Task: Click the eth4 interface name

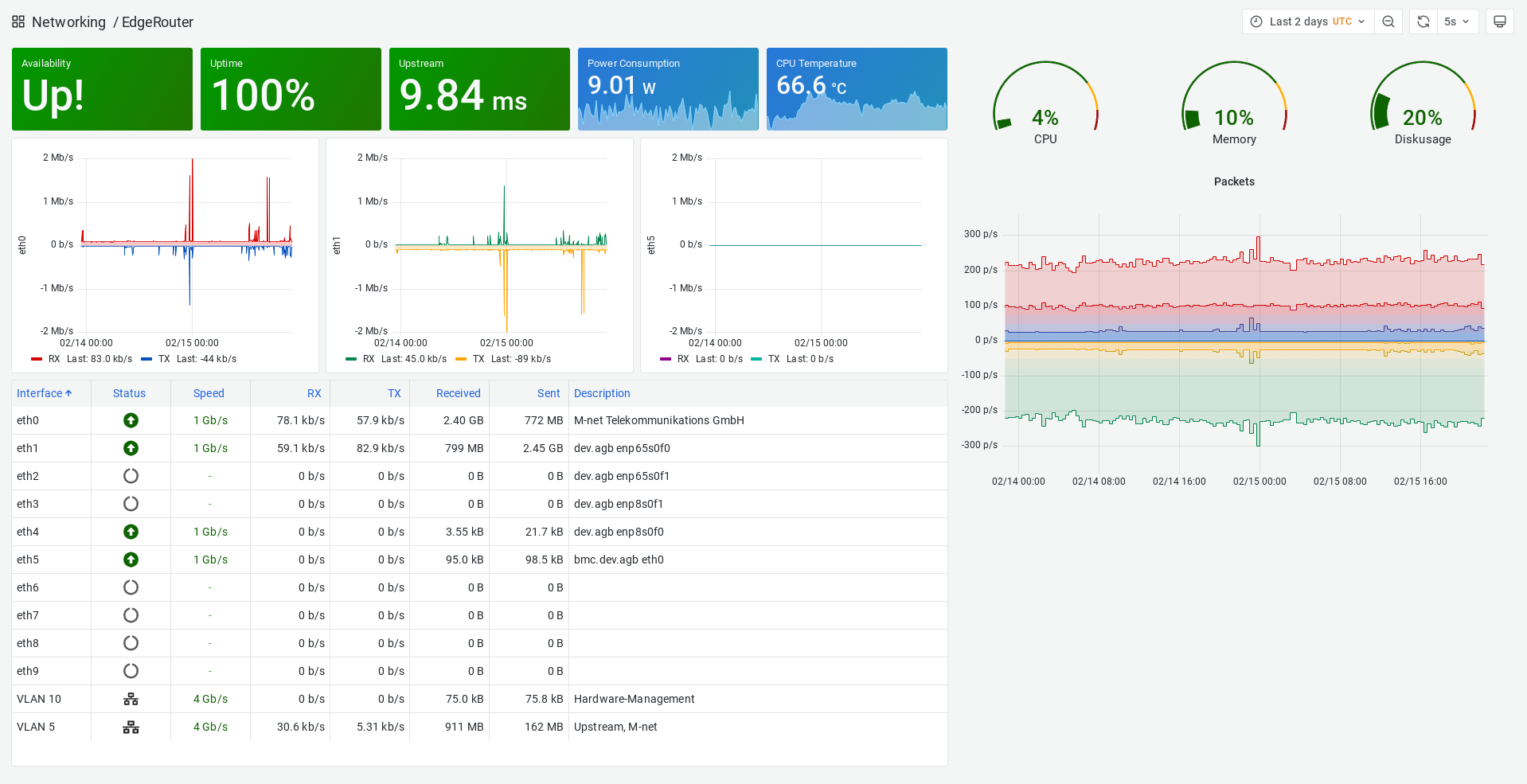Action: [x=28, y=532]
